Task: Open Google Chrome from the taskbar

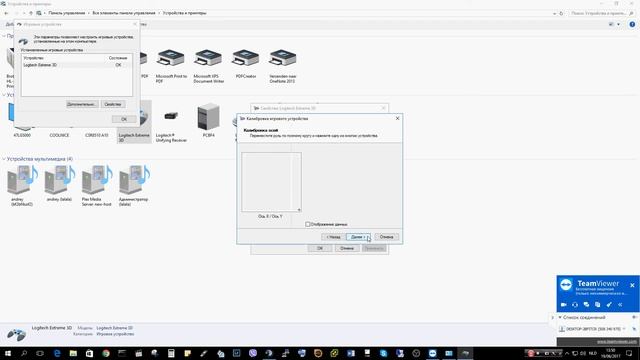Action: point(106,353)
